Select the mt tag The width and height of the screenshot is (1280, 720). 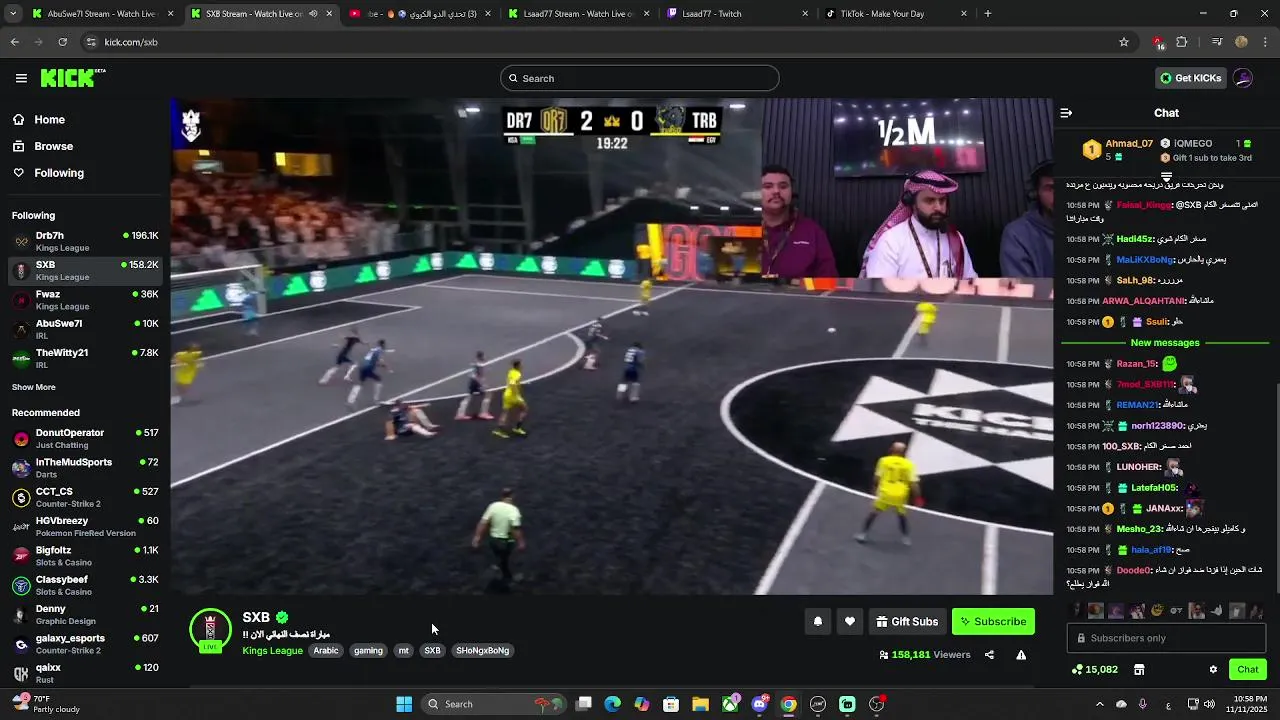coord(404,650)
